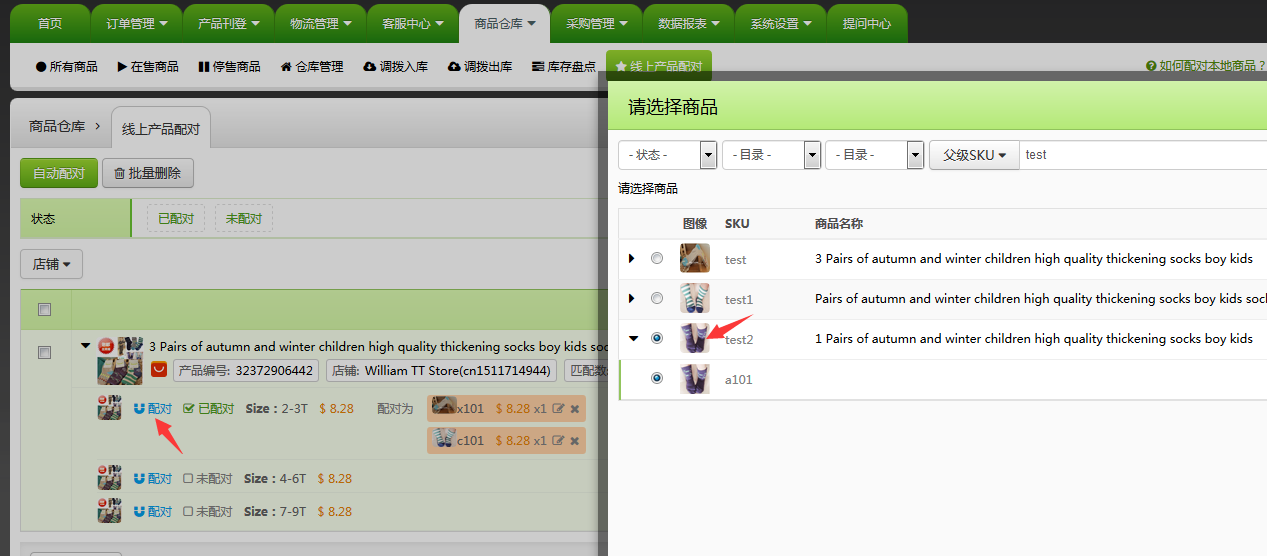The width and height of the screenshot is (1267, 556).
Task: Click the Size 7-9T variant thumbnail
Action: pos(109,510)
